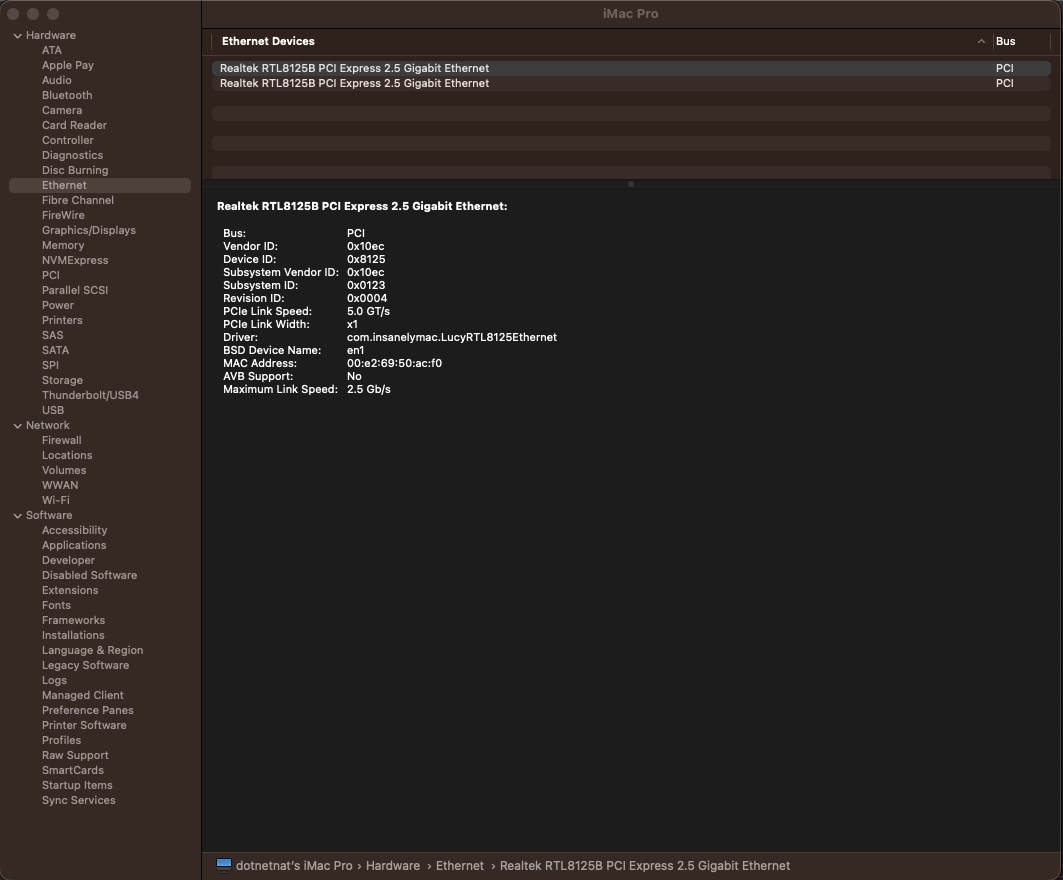
Task: Open Logs under Software
Action: tap(54, 681)
